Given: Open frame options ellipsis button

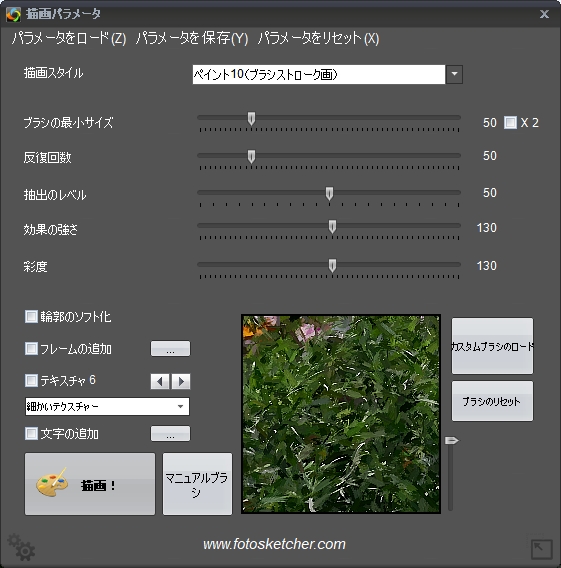Looking at the screenshot, I should click(x=170, y=348).
